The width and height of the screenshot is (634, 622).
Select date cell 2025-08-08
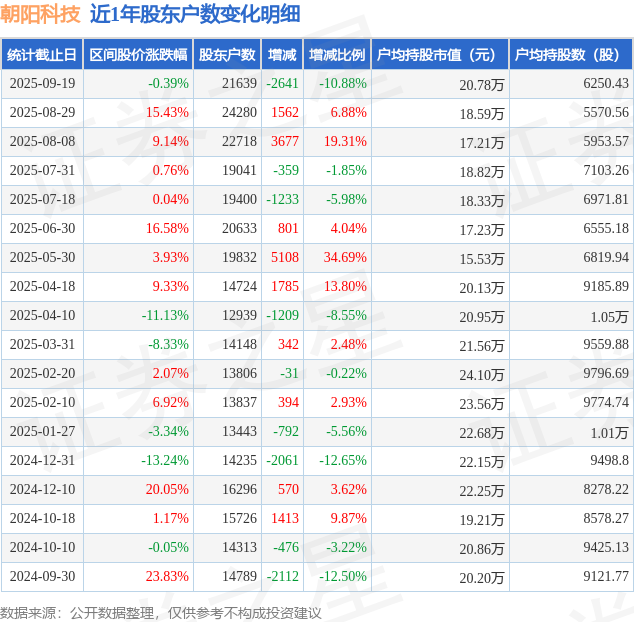click(42, 142)
